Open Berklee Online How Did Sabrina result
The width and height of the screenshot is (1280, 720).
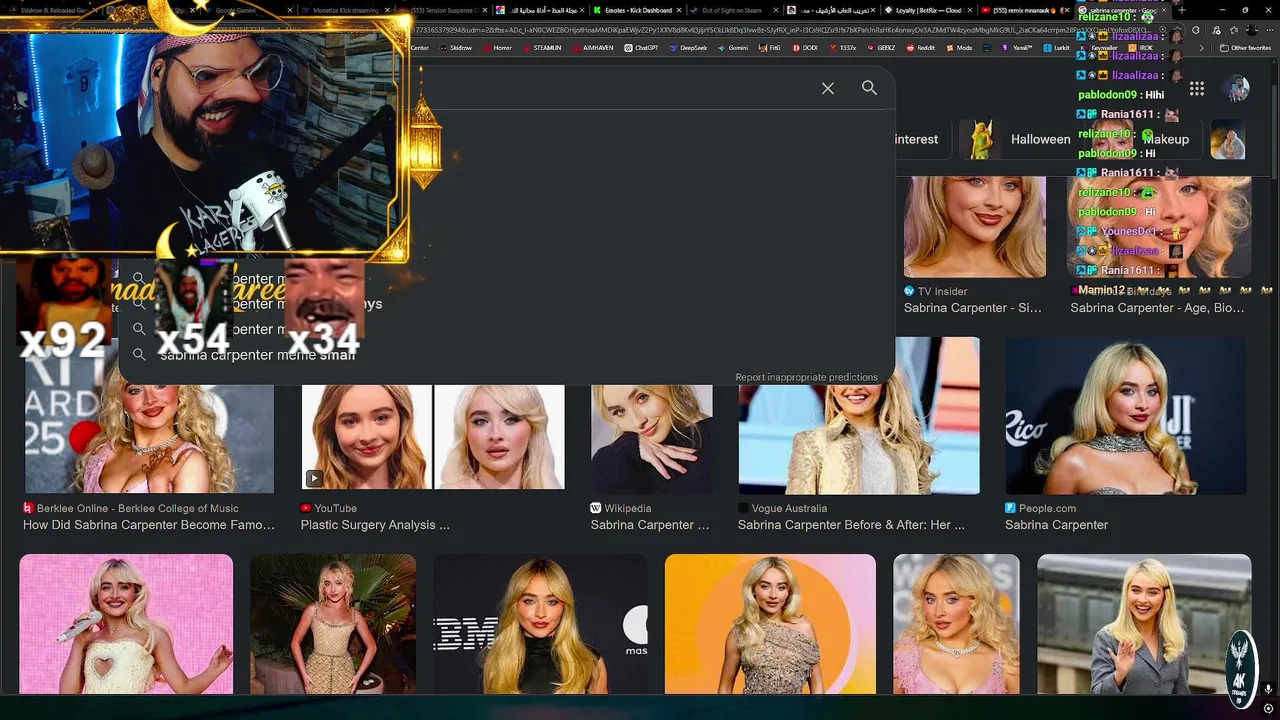click(149, 525)
